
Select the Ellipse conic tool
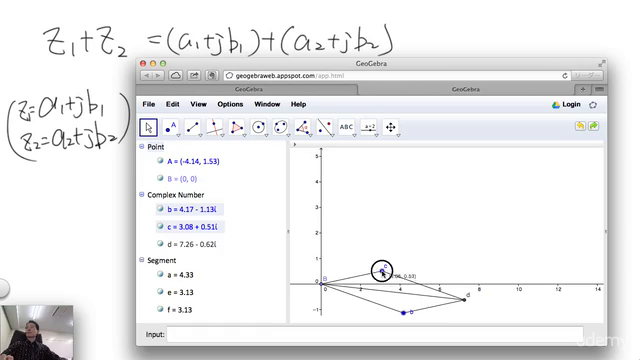pos(281,127)
